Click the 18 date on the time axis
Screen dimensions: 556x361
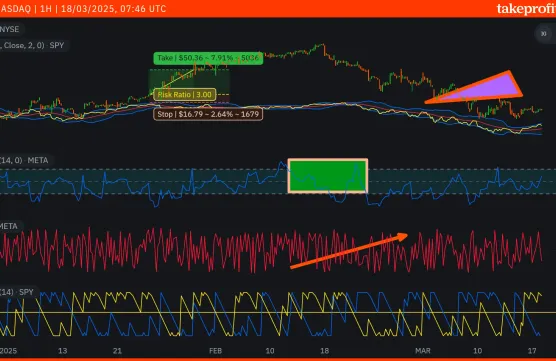point(324,351)
